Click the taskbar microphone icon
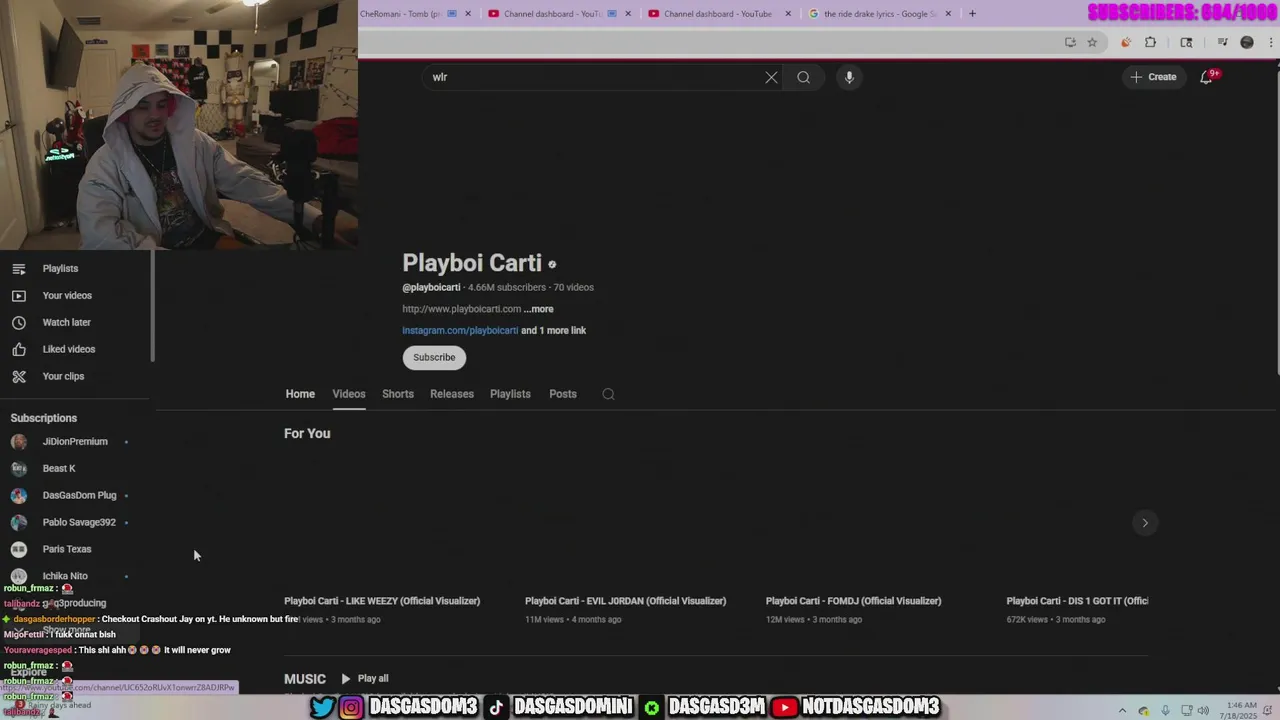 click(x=1165, y=711)
